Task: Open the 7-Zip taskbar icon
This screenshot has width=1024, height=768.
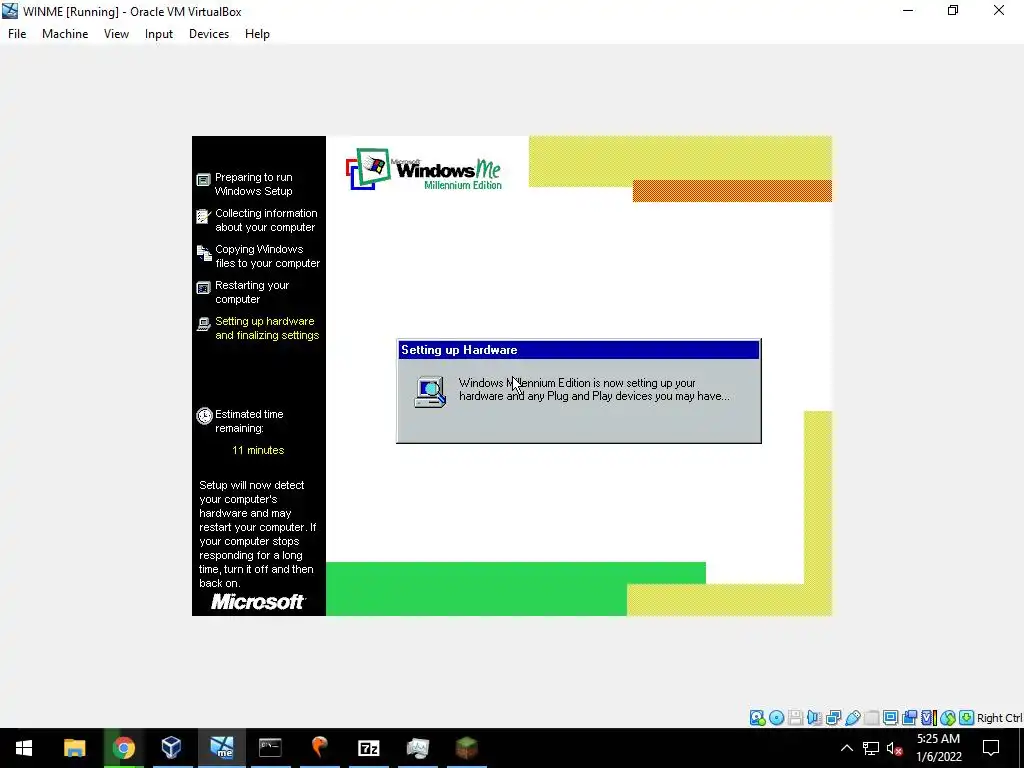Action: pos(369,748)
